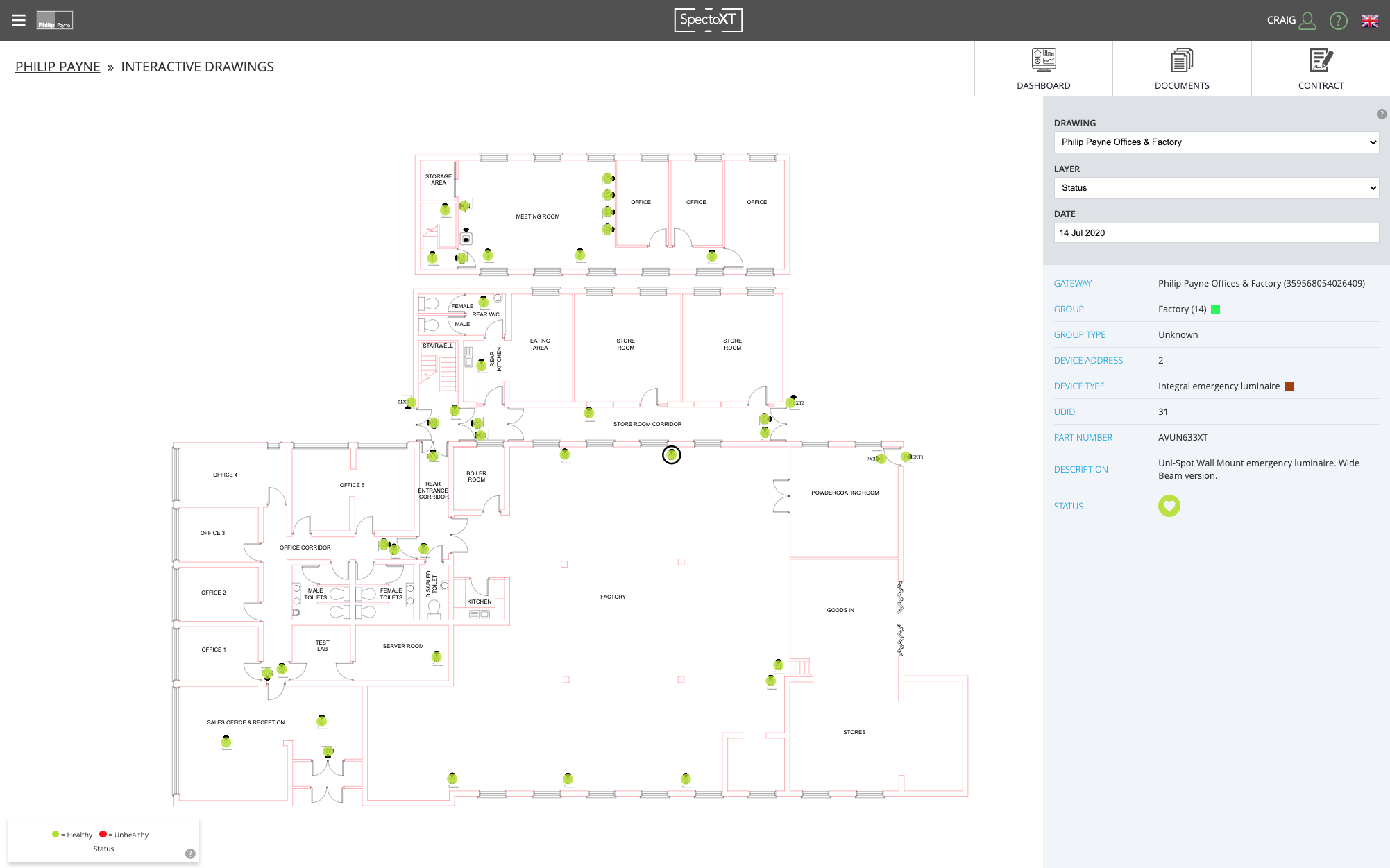Click the SpectoXT logo
Screen dimensions: 1390x868
tap(709, 20)
